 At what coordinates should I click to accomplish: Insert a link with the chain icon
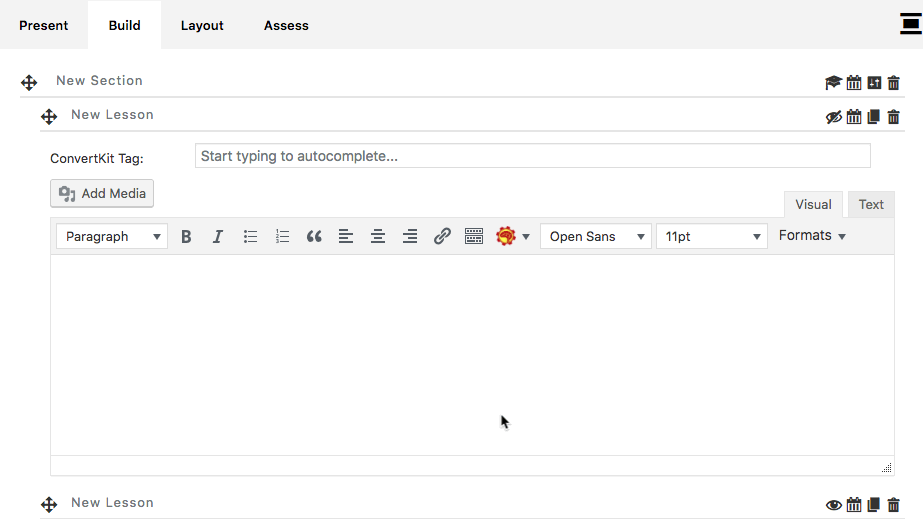point(442,237)
